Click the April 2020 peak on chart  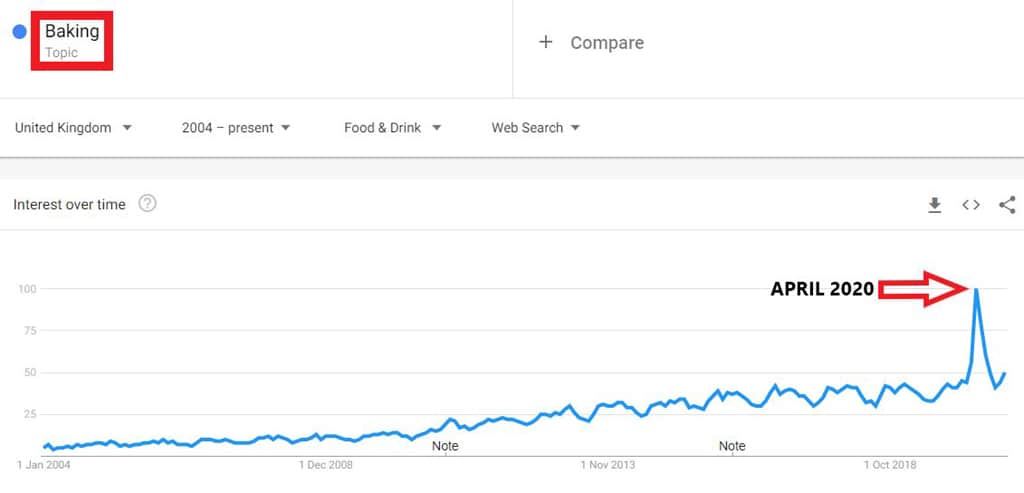(976, 289)
